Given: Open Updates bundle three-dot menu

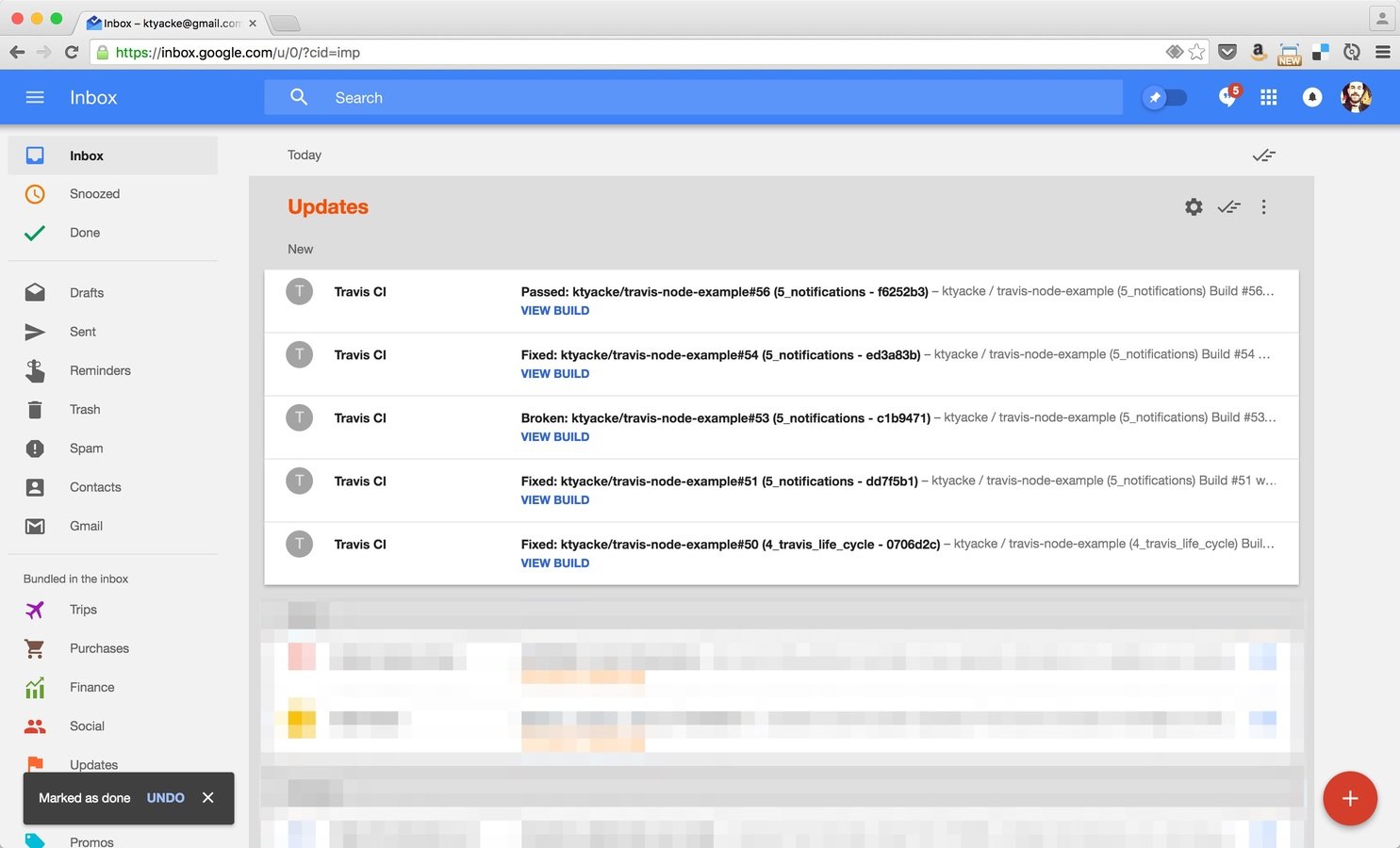Looking at the screenshot, I should pos(1263,206).
